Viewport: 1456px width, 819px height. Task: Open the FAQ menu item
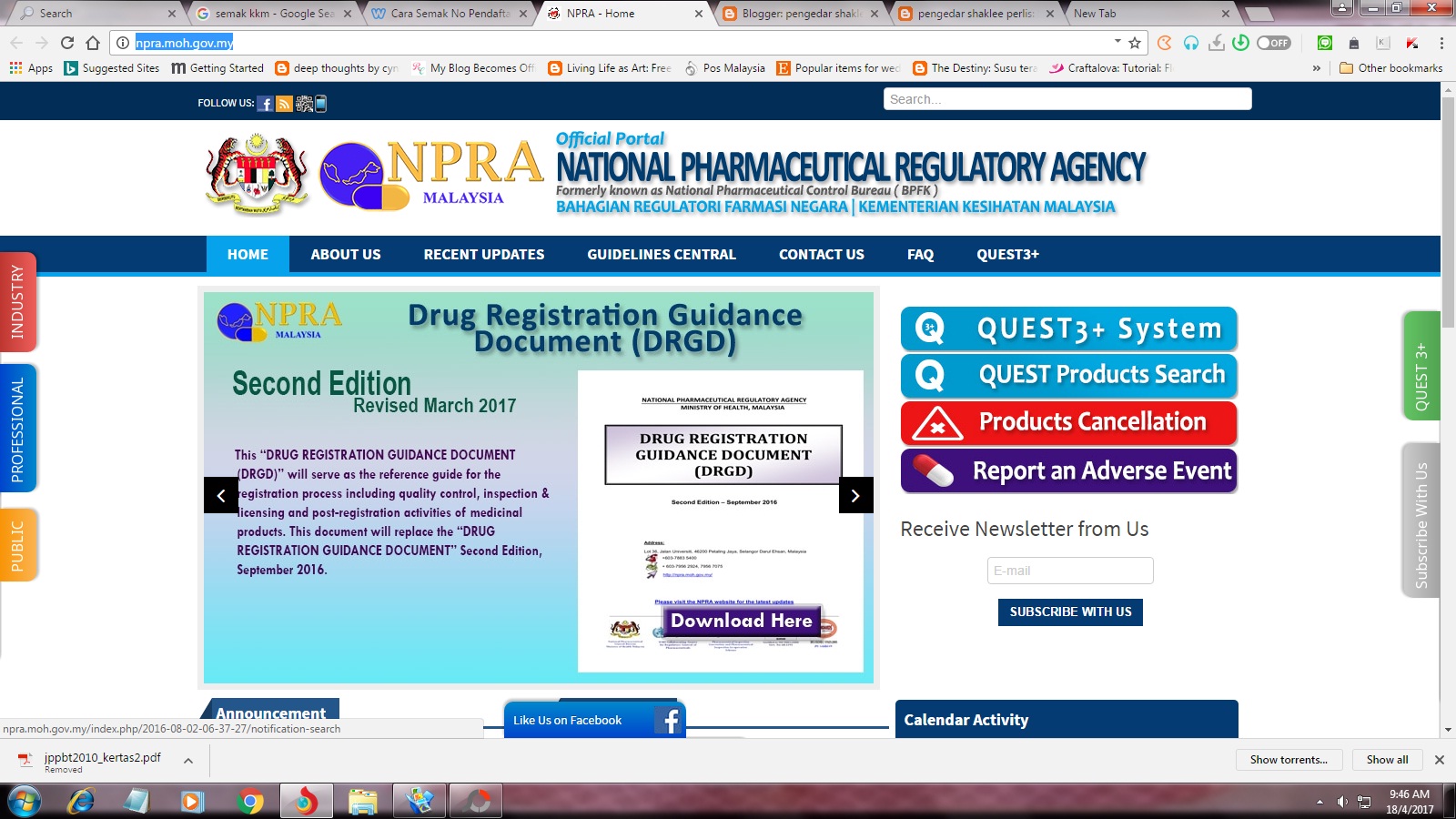[920, 255]
